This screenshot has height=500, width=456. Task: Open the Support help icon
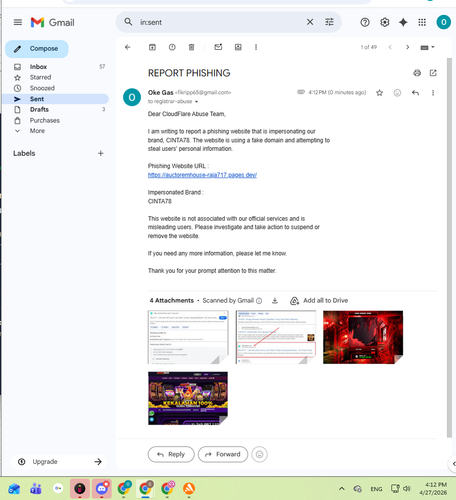(x=365, y=22)
